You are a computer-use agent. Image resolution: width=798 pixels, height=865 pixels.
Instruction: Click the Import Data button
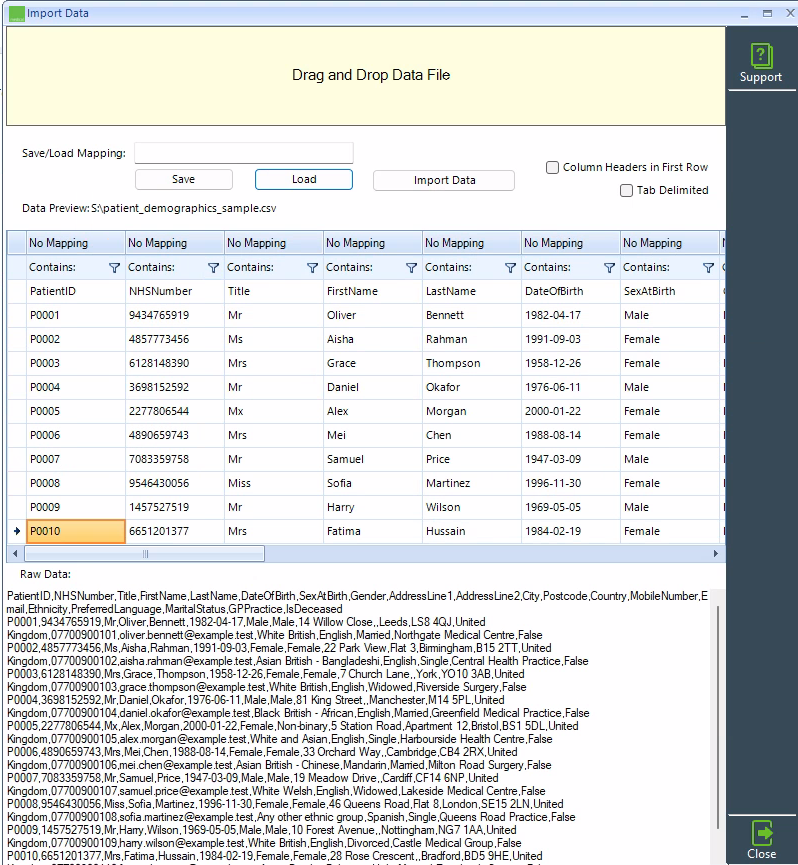click(444, 180)
